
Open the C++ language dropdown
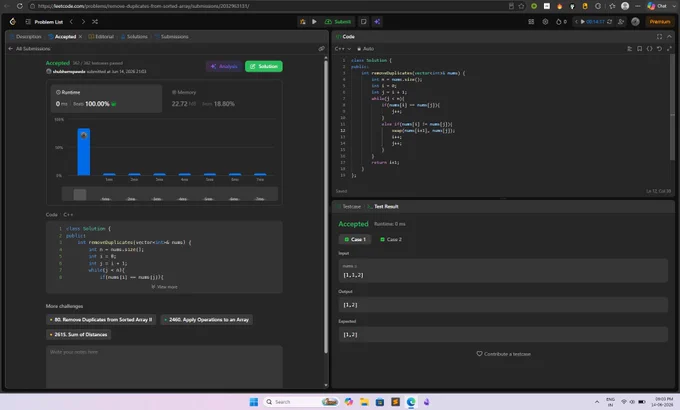click(343, 49)
